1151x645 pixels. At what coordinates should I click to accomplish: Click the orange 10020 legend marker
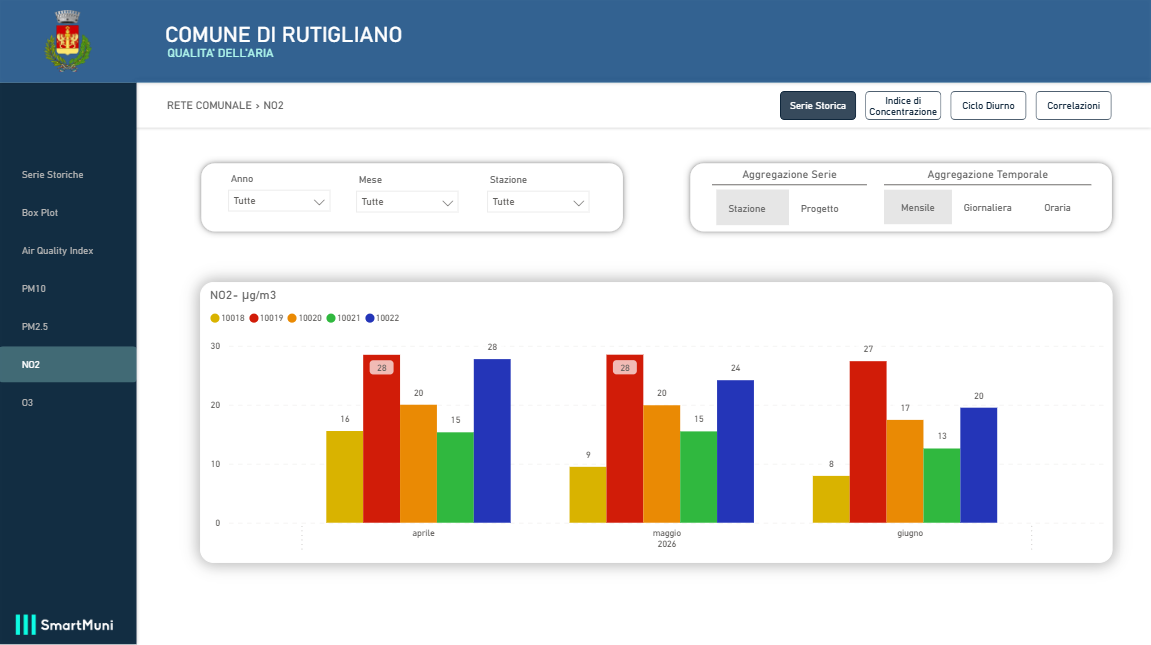point(292,318)
